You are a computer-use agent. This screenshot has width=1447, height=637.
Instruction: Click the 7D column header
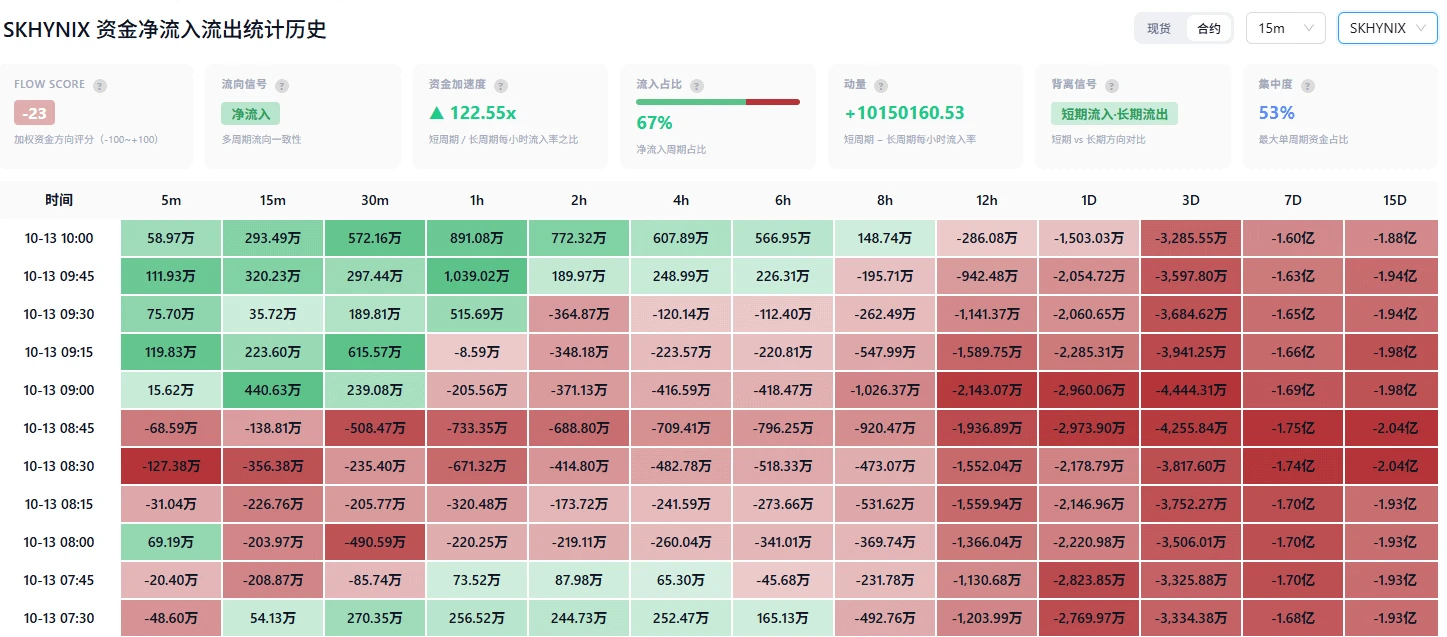(1293, 200)
